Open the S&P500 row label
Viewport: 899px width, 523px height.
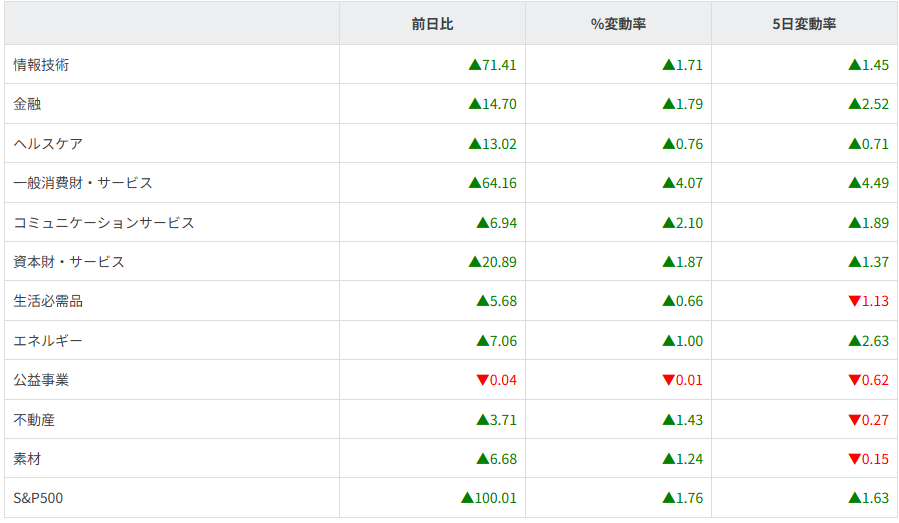coord(38,498)
